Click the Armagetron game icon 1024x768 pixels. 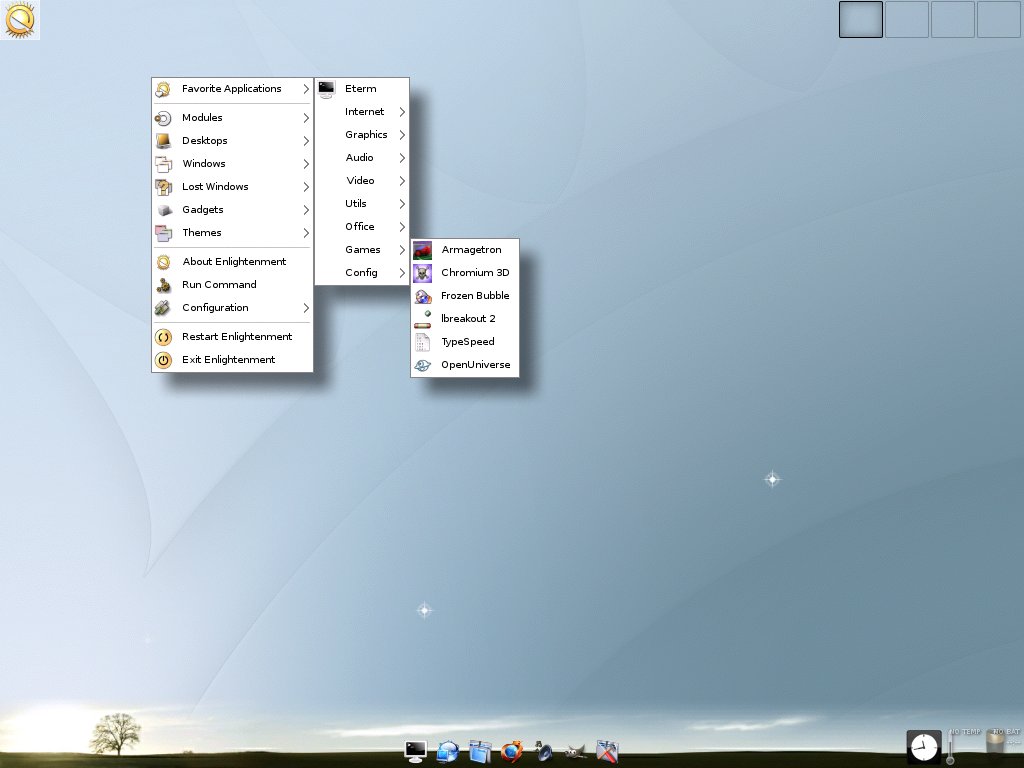(x=423, y=250)
